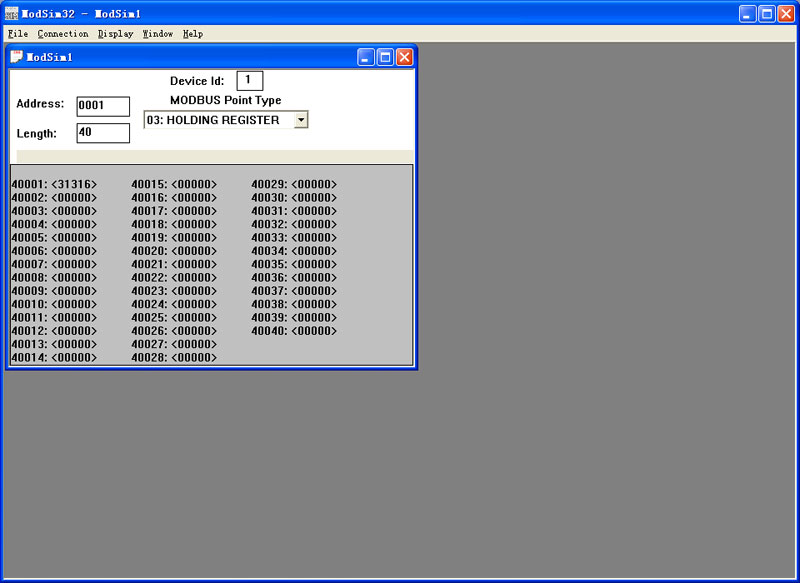The image size is (800, 583).
Task: Select register 40008 row
Action: click(x=54, y=277)
